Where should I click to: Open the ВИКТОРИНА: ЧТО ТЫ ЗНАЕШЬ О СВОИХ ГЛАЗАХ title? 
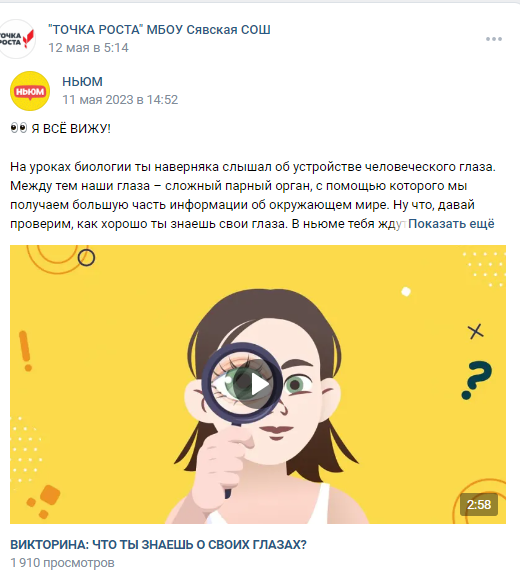click(x=158, y=545)
